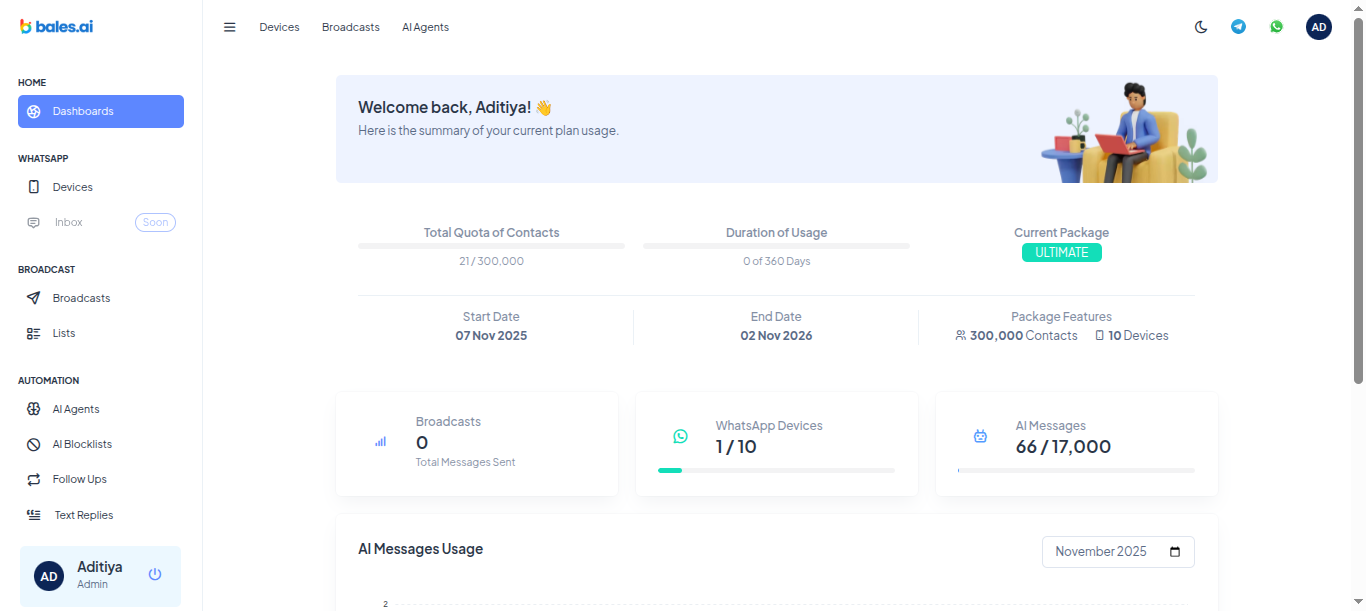
Task: Click the '1 / 10' devices value
Action: [x=736, y=447]
